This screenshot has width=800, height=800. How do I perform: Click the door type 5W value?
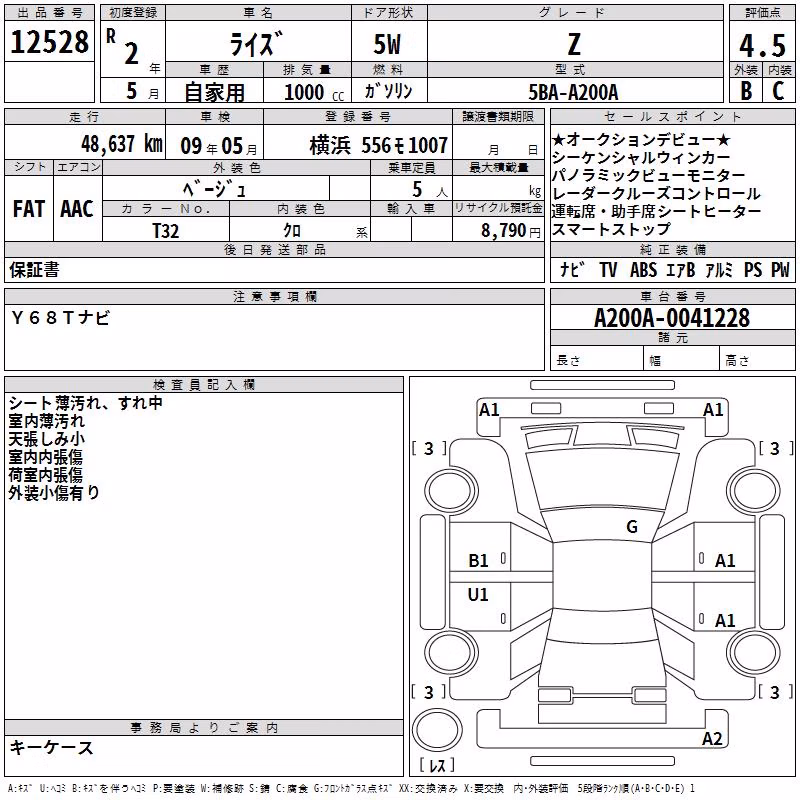click(387, 44)
